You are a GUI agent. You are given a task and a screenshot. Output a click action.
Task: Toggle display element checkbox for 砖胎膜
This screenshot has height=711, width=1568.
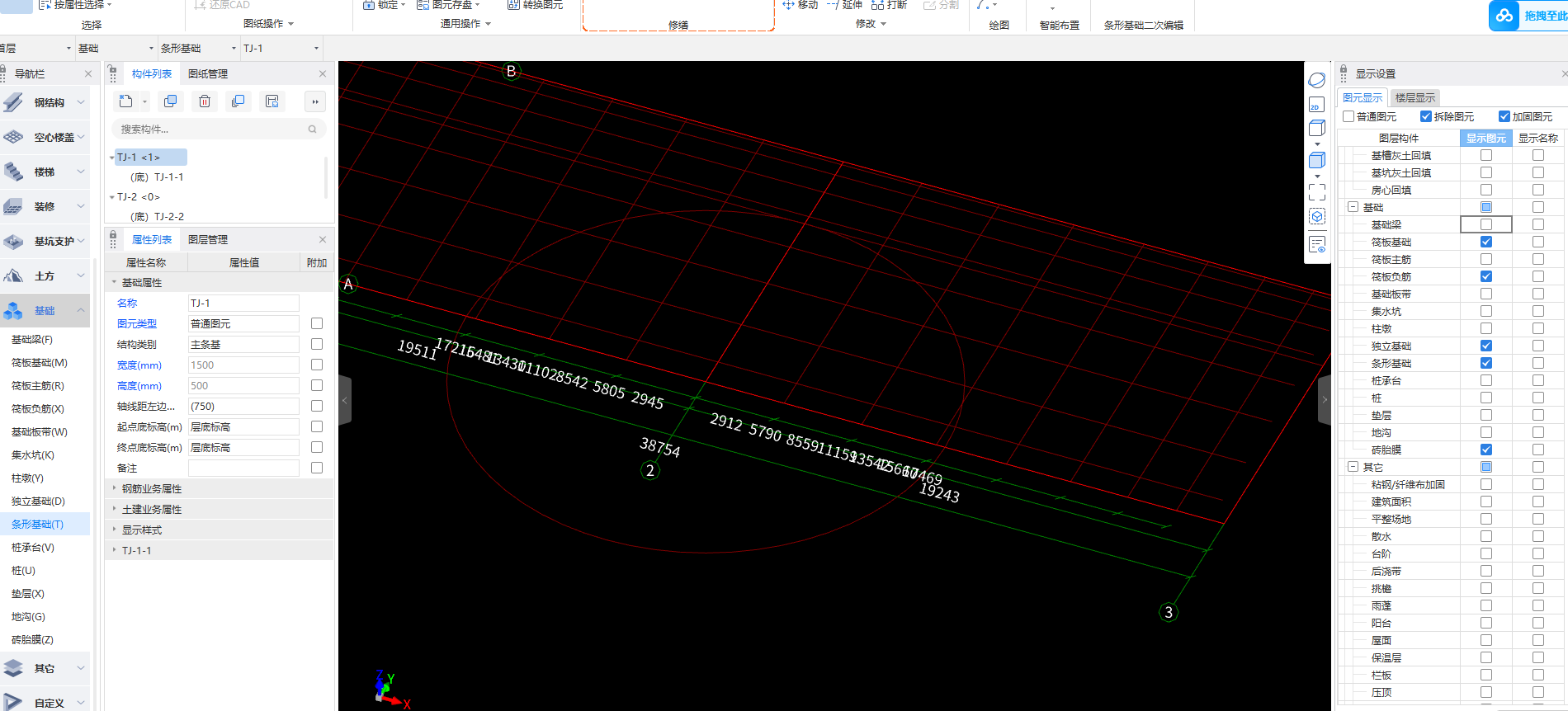(1486, 450)
